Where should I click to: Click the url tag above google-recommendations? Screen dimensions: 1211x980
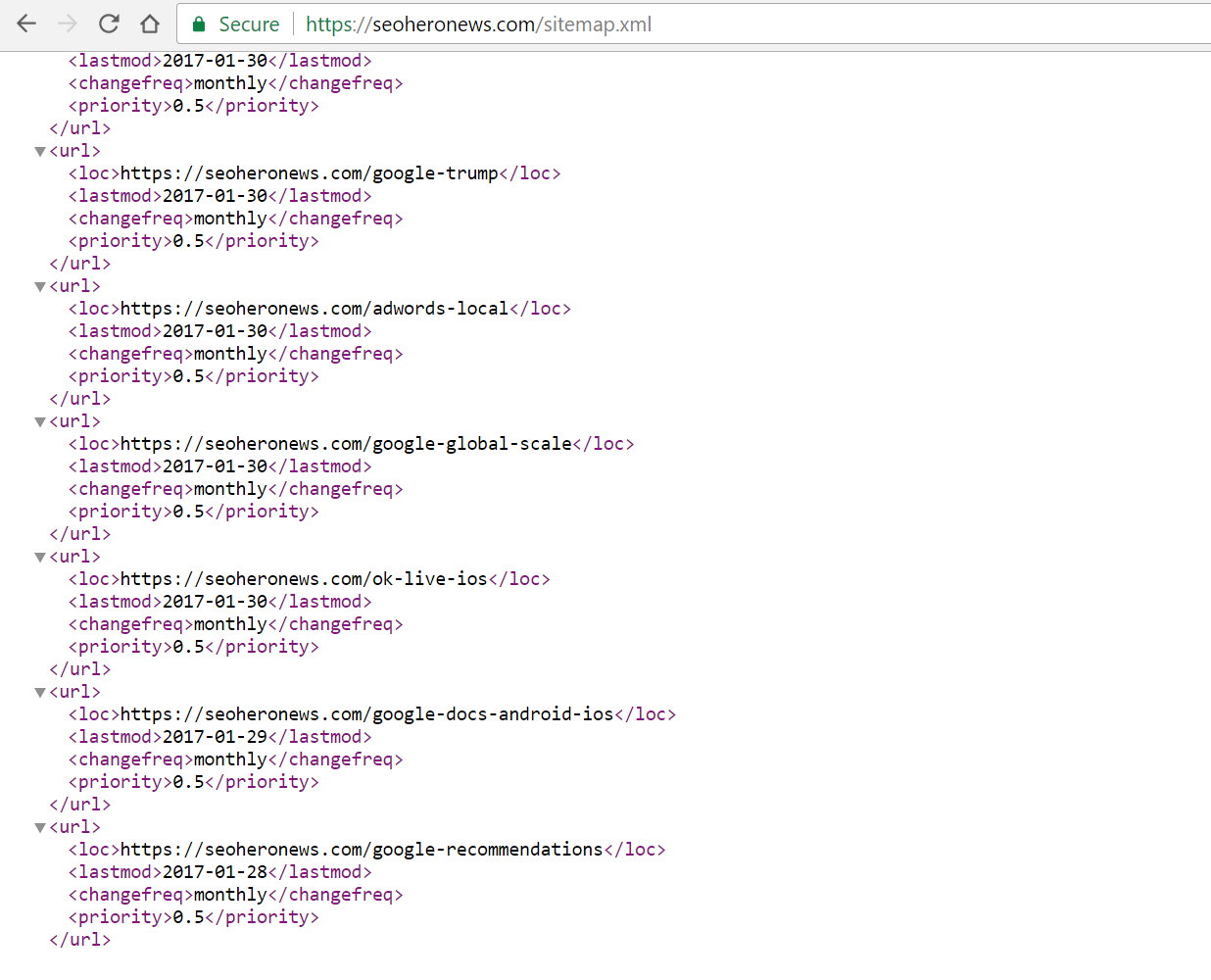tap(75, 827)
